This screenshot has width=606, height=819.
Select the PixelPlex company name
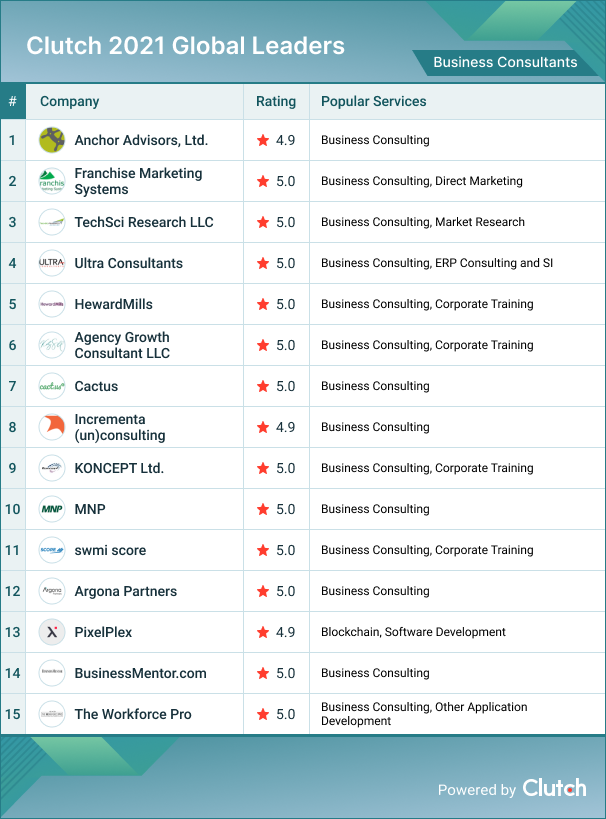(x=103, y=632)
